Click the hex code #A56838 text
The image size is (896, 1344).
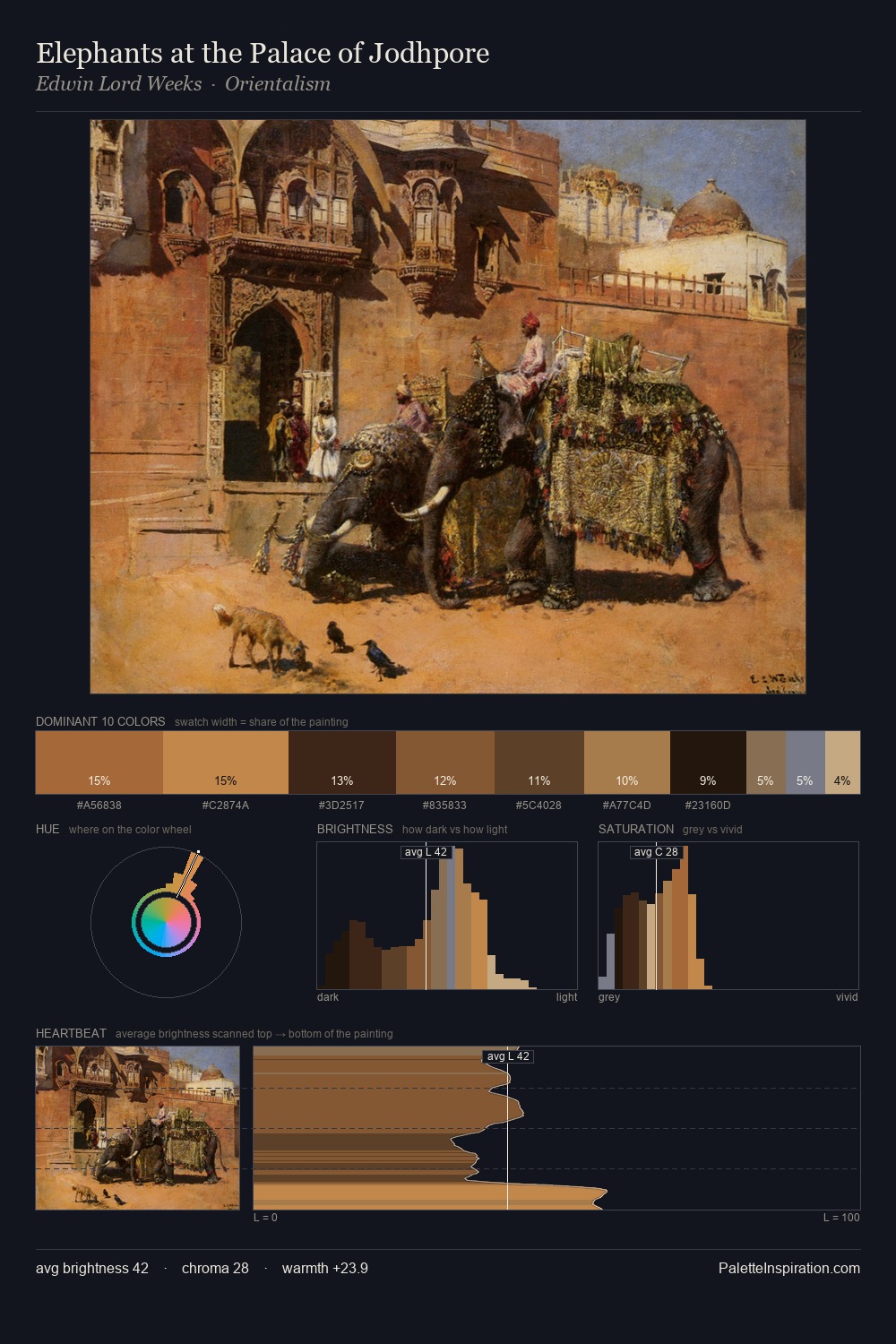tap(99, 806)
